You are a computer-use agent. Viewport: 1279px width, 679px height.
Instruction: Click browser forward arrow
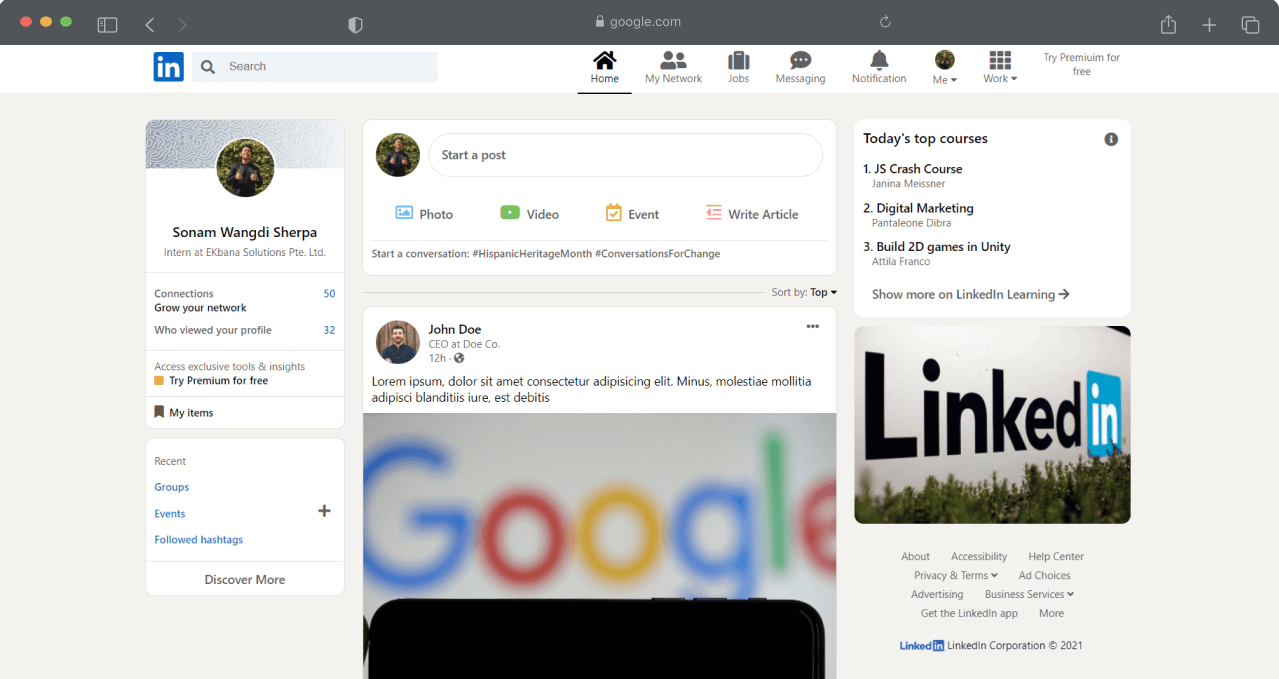(x=181, y=24)
